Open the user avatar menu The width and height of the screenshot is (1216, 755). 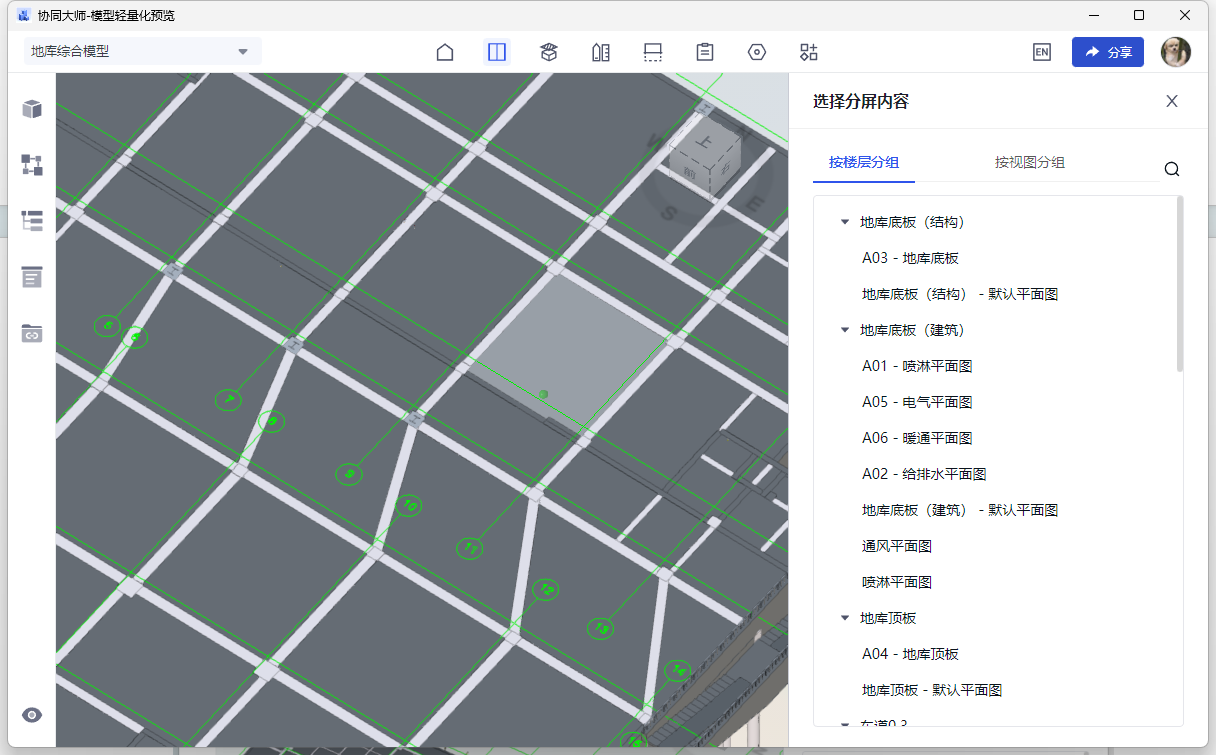pyautogui.click(x=1176, y=52)
